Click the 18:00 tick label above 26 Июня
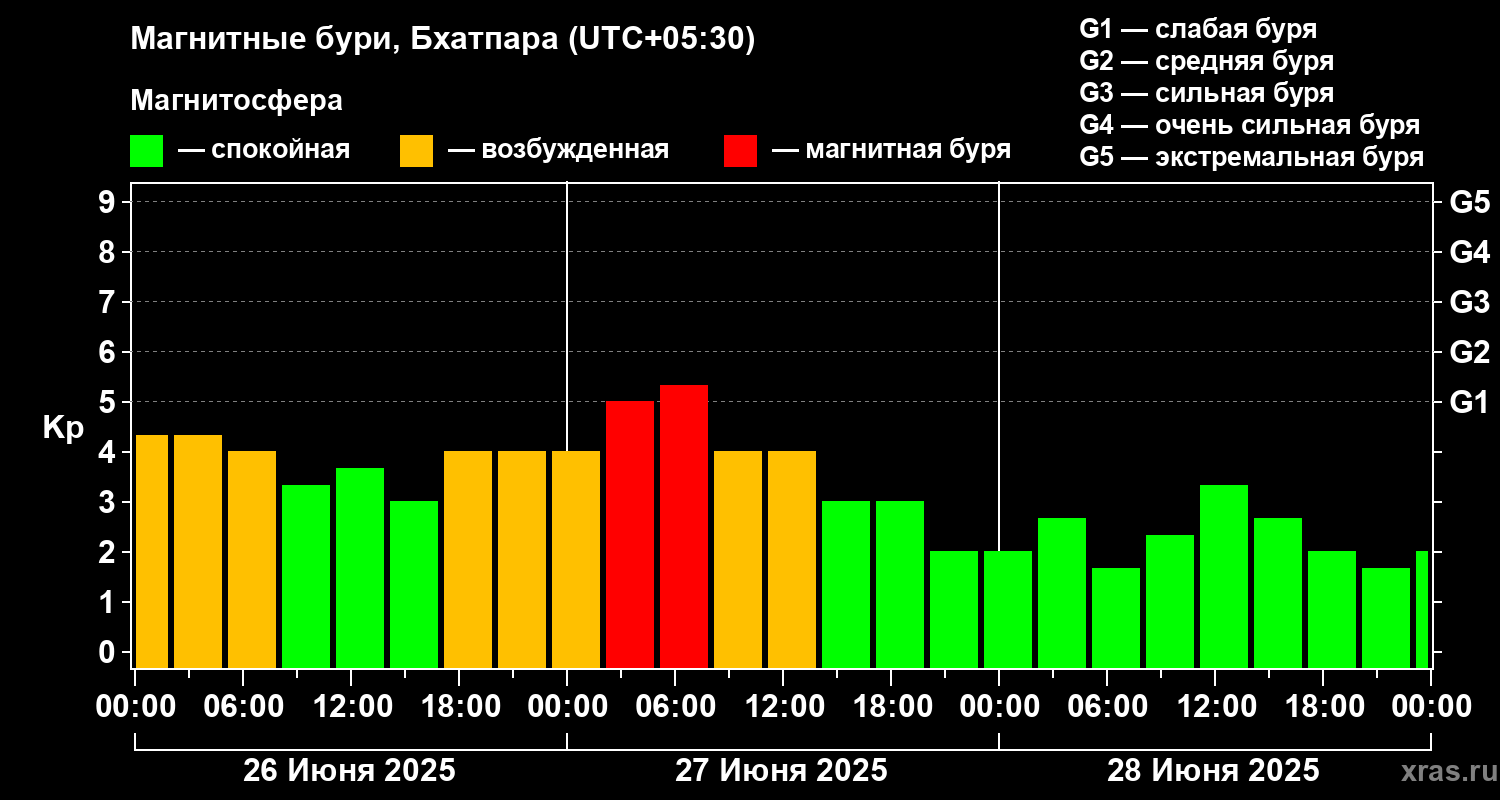The width and height of the screenshot is (1500, 800). click(459, 707)
